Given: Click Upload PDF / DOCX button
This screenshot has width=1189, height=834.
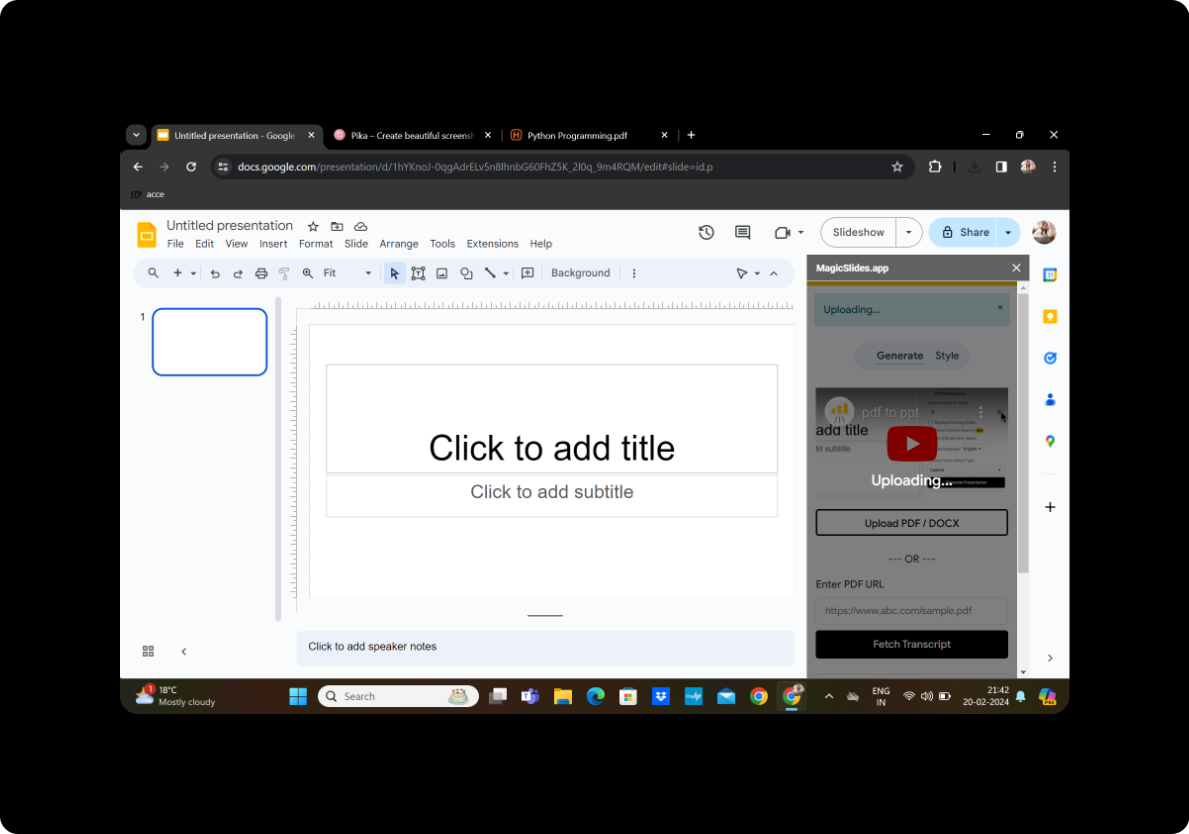Looking at the screenshot, I should tap(911, 523).
